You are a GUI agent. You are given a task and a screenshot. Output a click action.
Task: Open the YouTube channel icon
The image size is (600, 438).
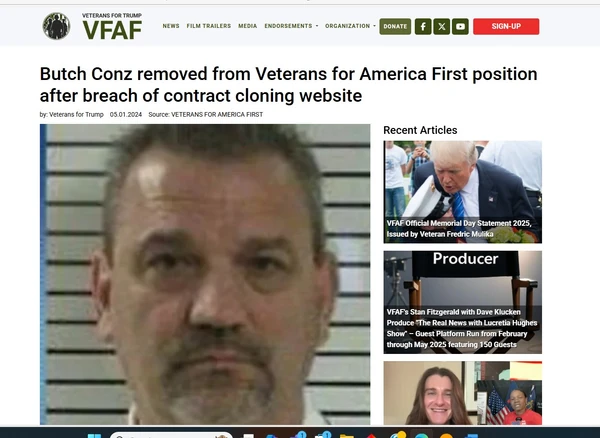point(460,26)
